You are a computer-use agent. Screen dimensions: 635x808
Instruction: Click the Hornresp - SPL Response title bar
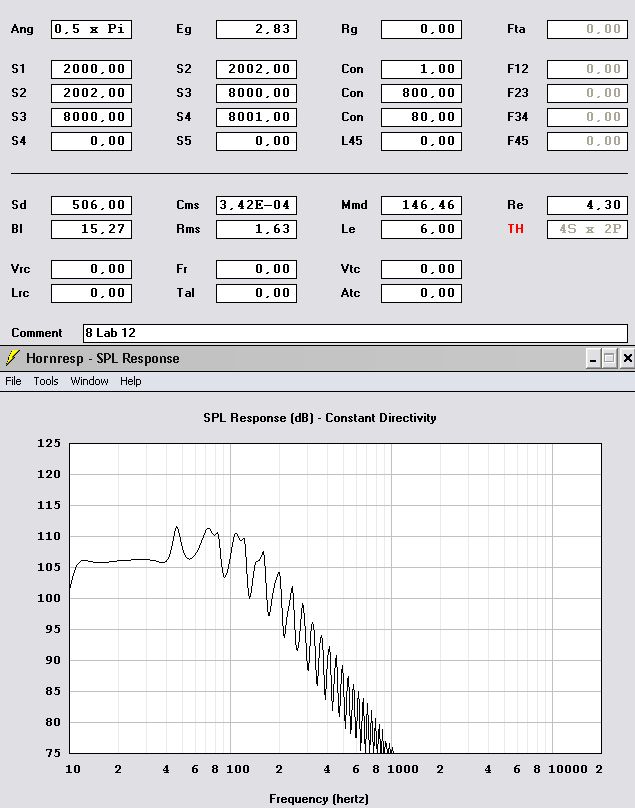tap(318, 358)
